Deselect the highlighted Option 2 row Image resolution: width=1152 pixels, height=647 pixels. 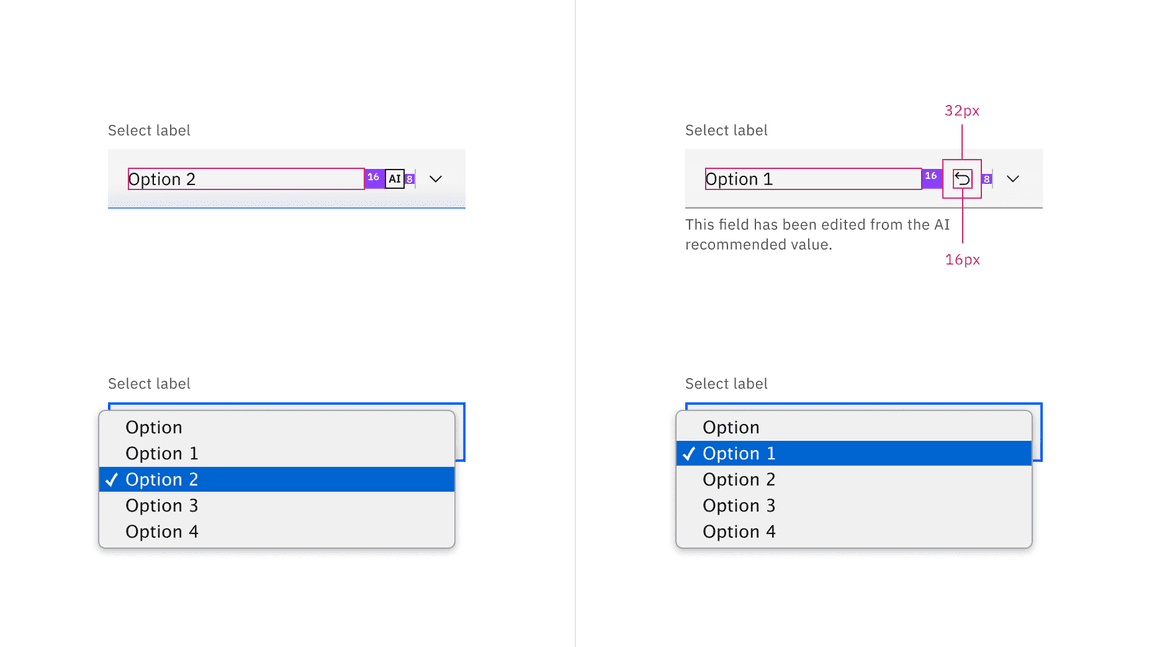tap(200, 479)
